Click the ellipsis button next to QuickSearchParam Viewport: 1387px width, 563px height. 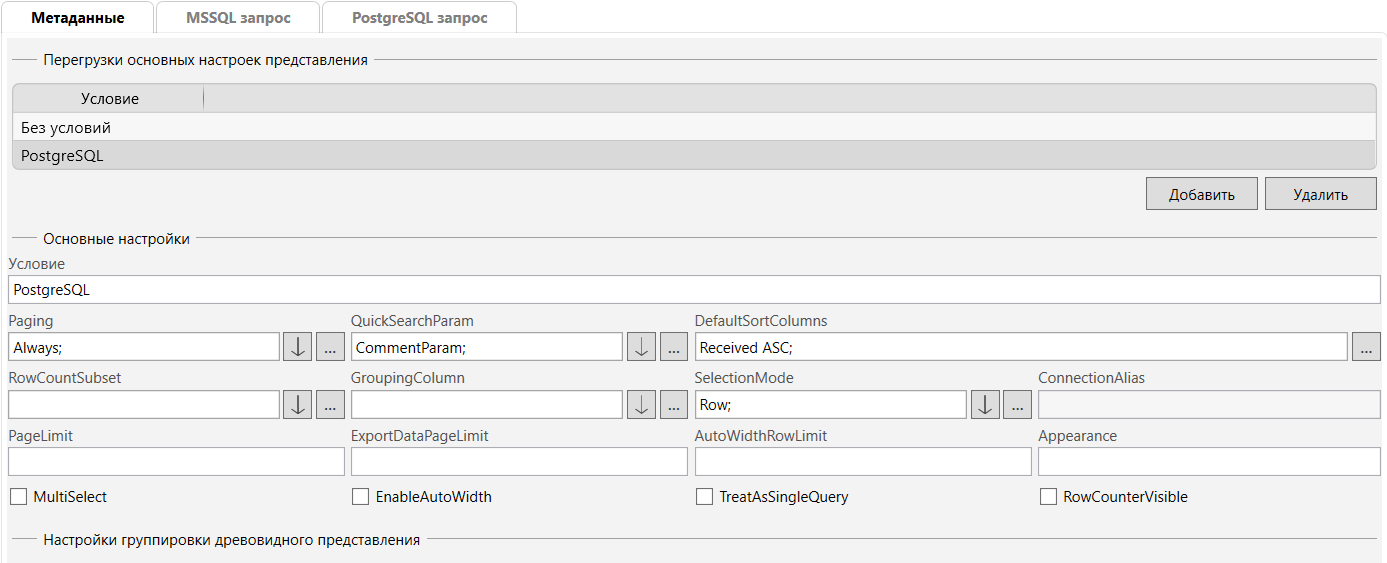coord(675,347)
